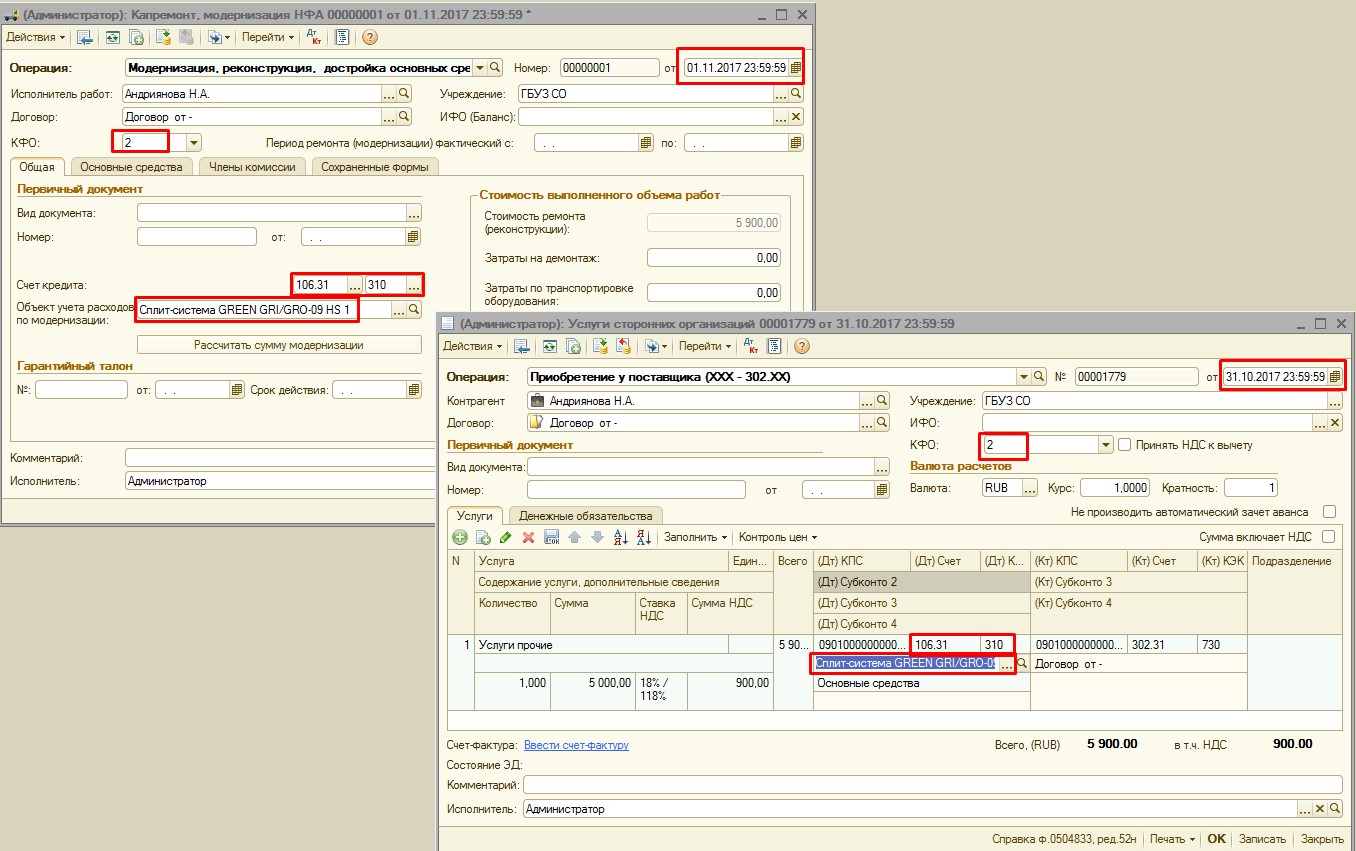The width and height of the screenshot is (1356, 851).
Task: Open the Операция dropdown for Приобретение у поставщика
Action: tap(1024, 377)
